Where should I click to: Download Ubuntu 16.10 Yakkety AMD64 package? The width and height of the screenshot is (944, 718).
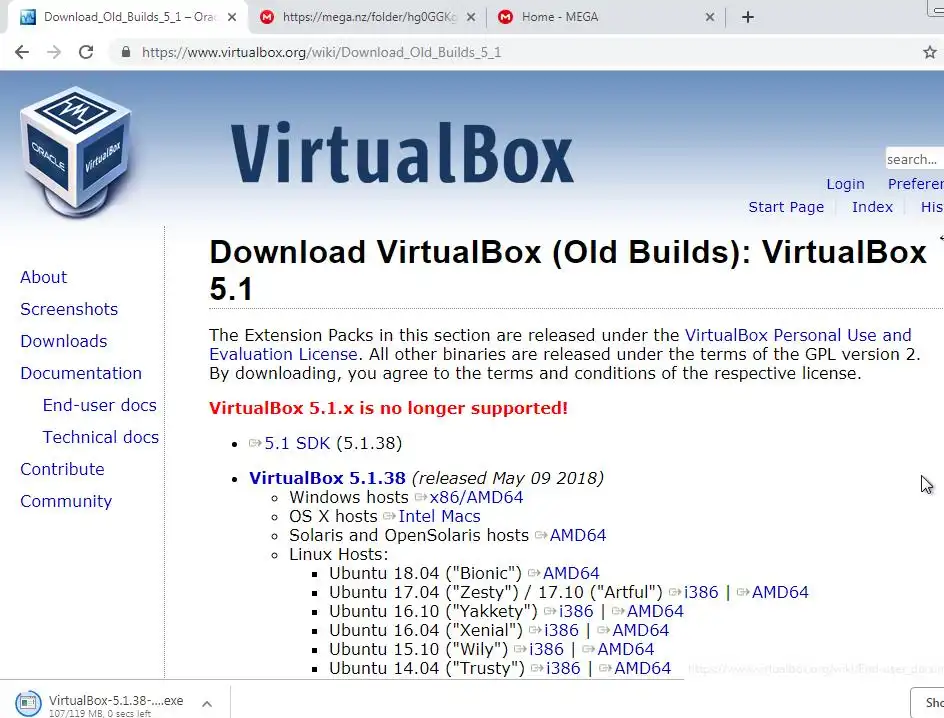pos(655,611)
